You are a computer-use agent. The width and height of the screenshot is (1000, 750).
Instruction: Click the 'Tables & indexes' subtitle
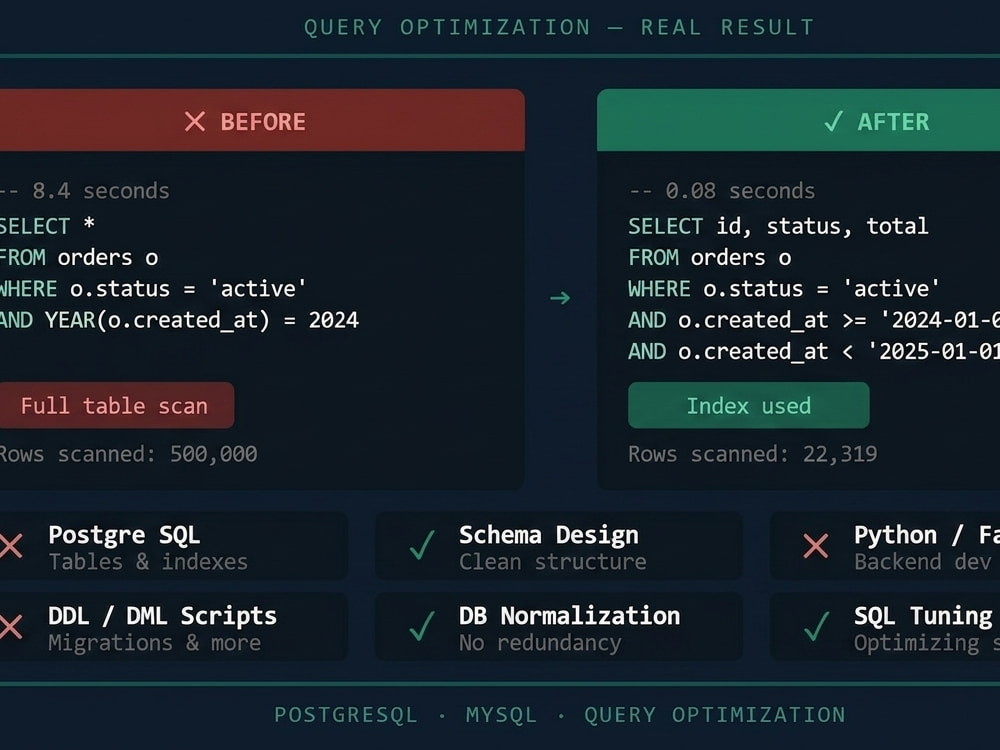pos(148,562)
